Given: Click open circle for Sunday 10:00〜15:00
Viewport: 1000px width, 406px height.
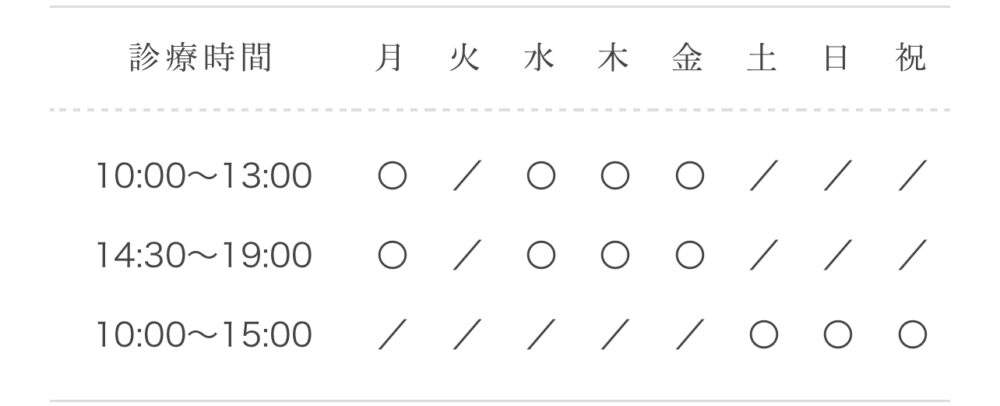Looking at the screenshot, I should tap(838, 334).
